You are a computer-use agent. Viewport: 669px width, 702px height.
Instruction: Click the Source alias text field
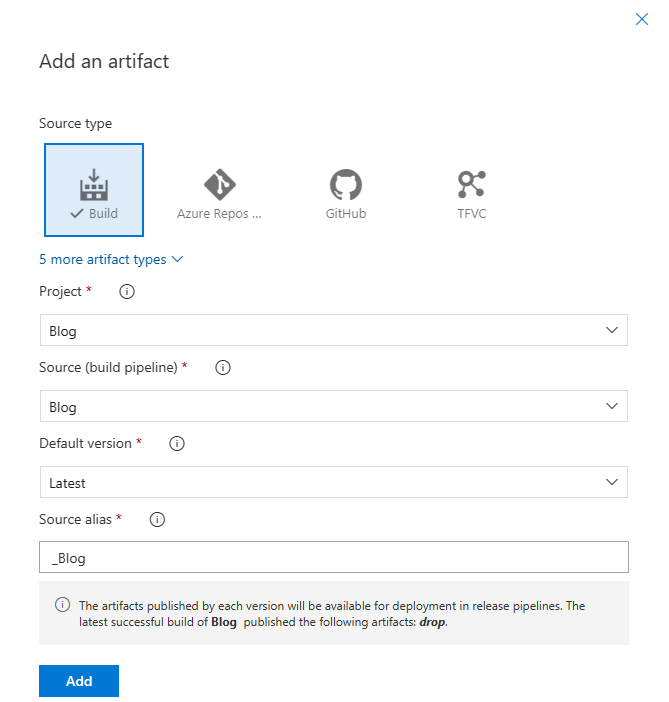[x=333, y=558]
